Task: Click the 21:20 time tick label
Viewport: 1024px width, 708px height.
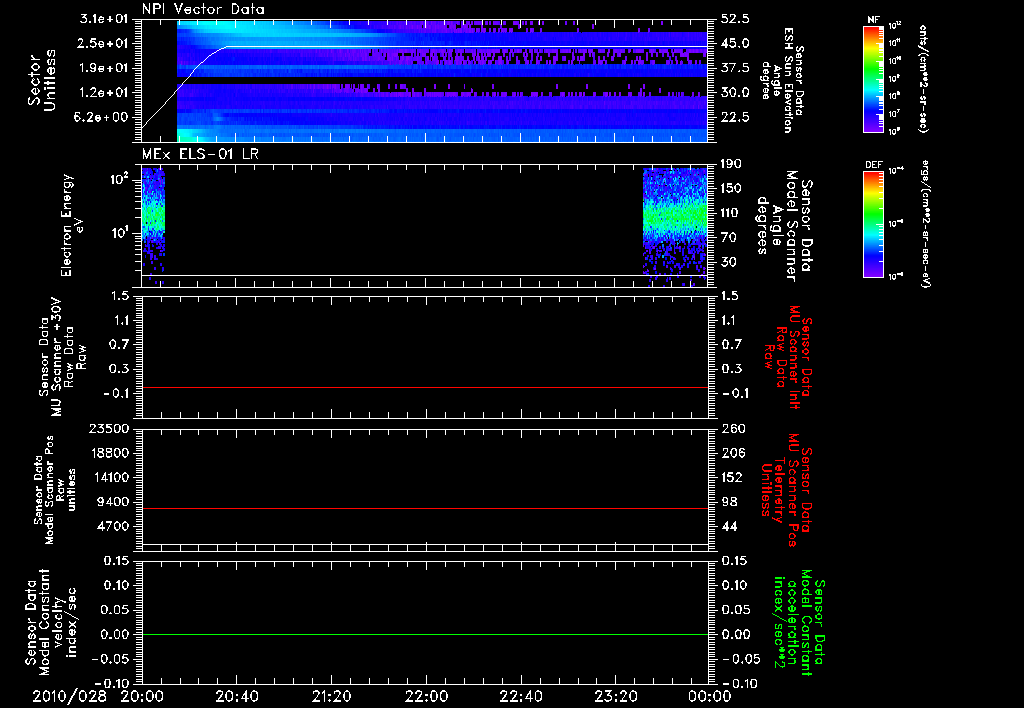Action: 332,697
